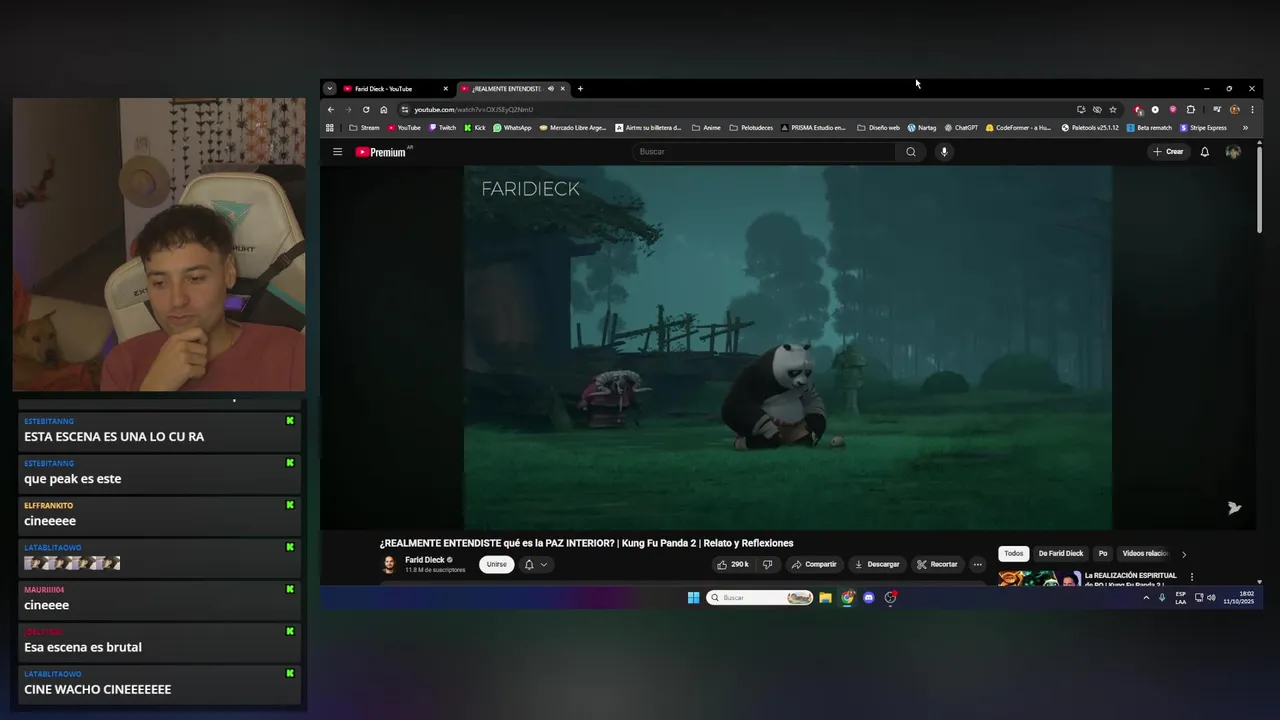Close the Farid Dieck - YouTube tab
1280x720 pixels.
446,89
